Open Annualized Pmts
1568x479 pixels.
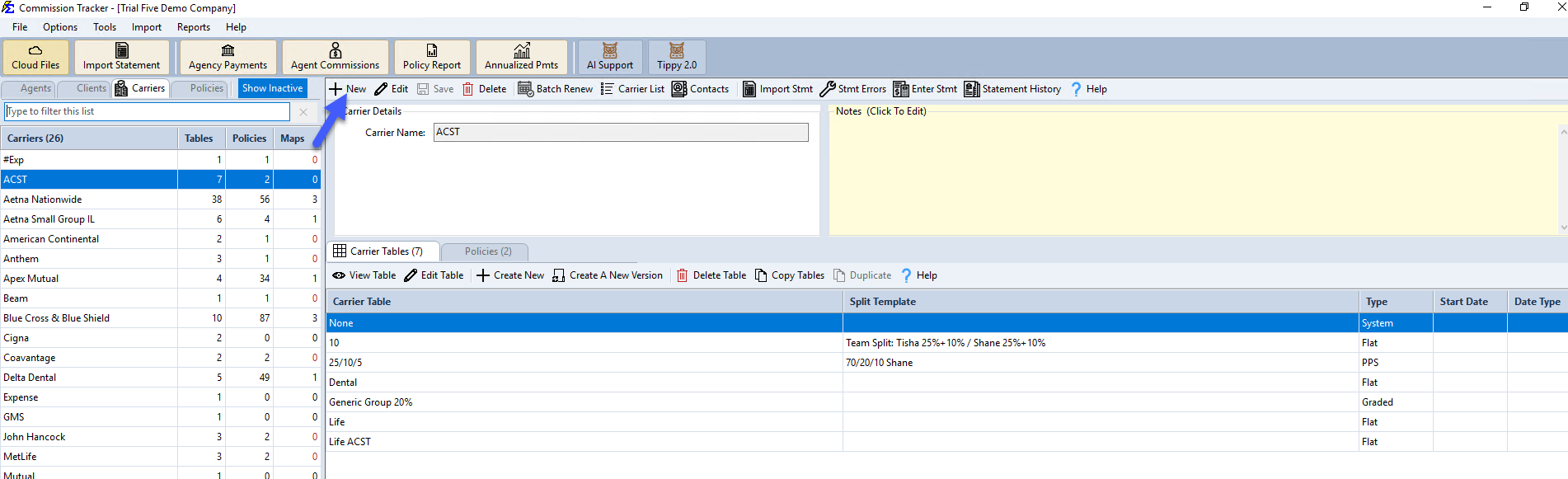click(x=522, y=57)
